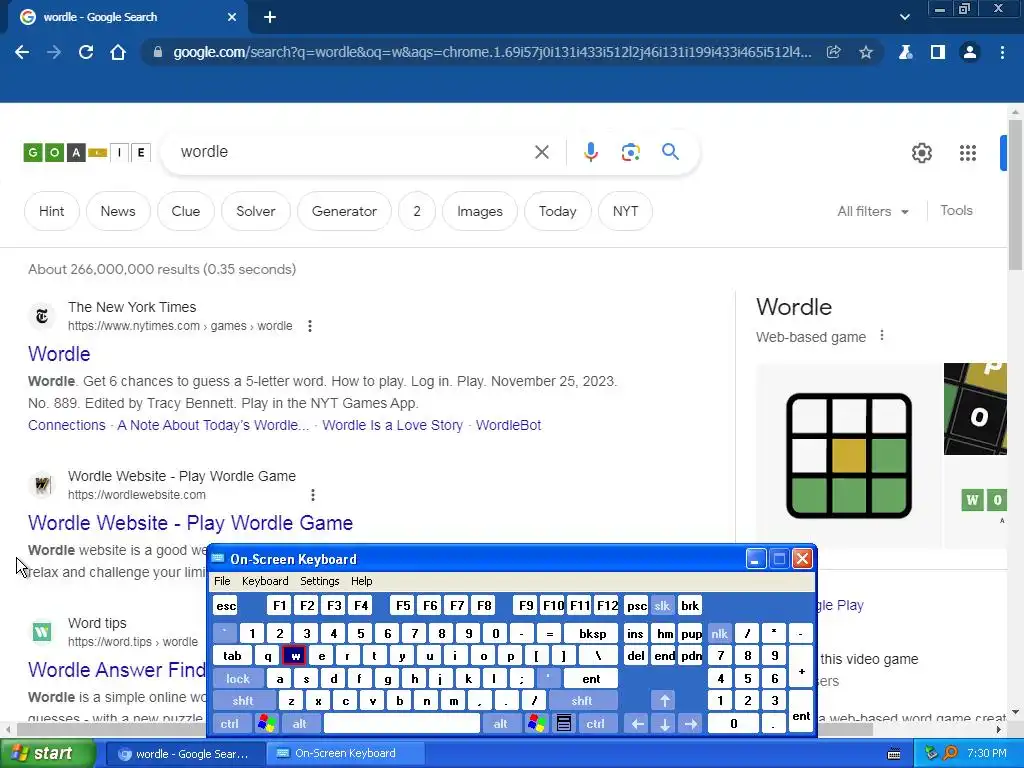The height and width of the screenshot is (768, 1024).
Task: Click the right arrow key on On-Screen Keyboard
Action: pos(691,724)
